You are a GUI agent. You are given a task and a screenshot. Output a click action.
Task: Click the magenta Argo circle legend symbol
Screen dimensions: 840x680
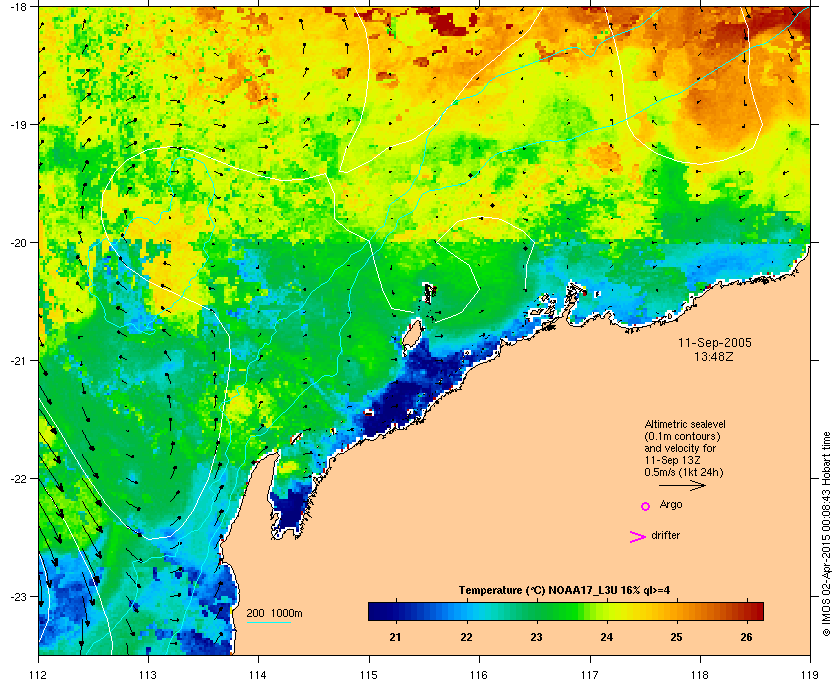click(646, 506)
